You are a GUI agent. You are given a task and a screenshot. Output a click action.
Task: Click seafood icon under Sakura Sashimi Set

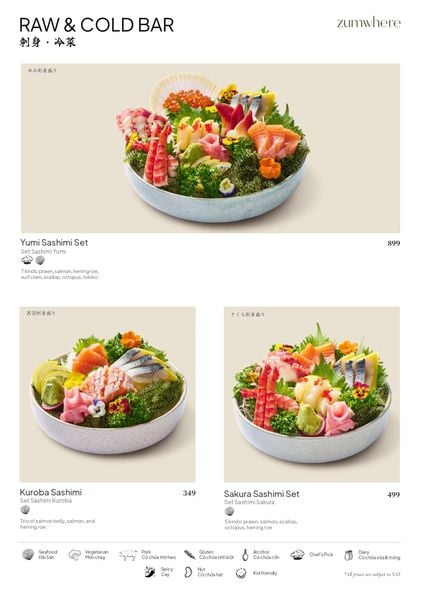pos(229,511)
